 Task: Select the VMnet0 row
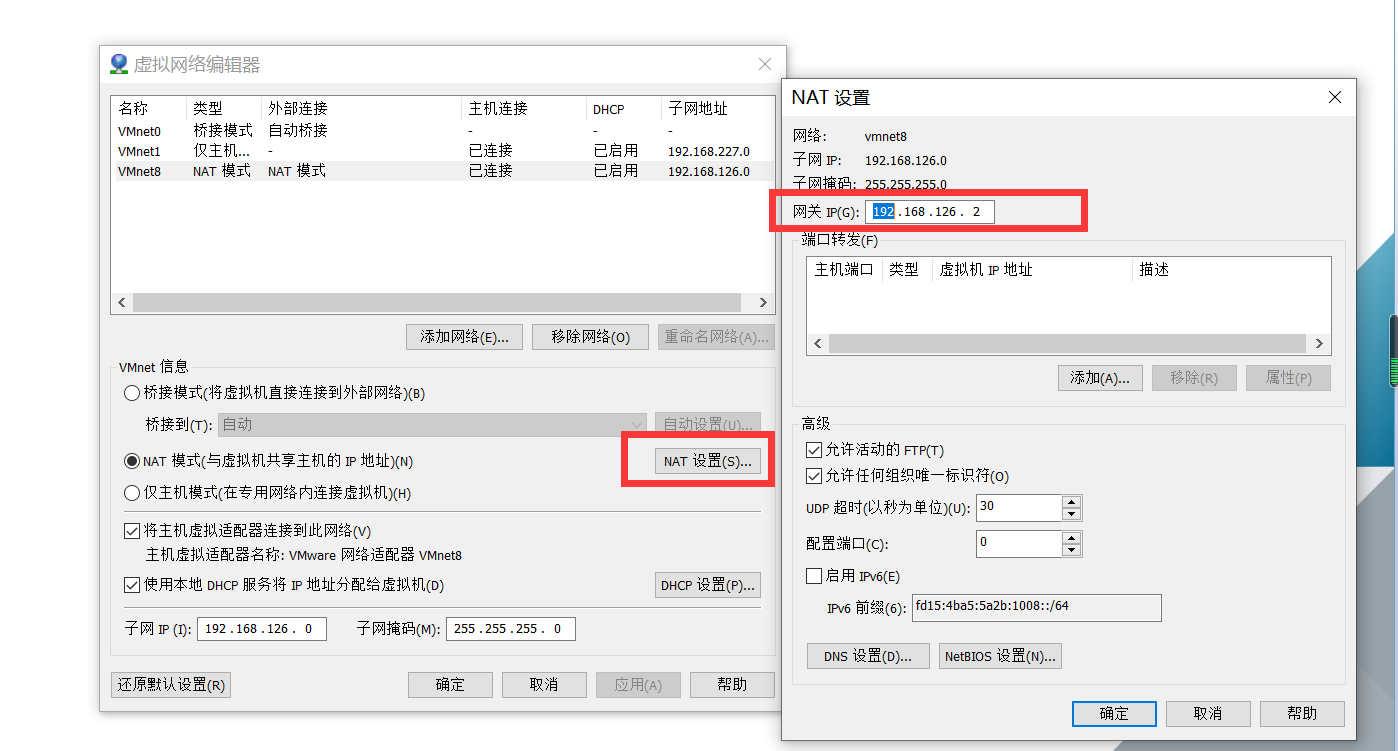pos(443,130)
